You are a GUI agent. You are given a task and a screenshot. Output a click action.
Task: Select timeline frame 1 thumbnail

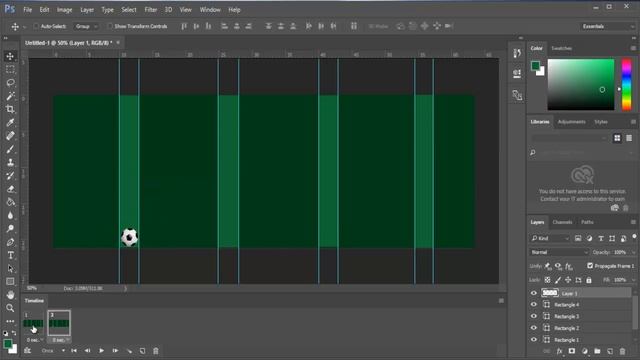33,323
